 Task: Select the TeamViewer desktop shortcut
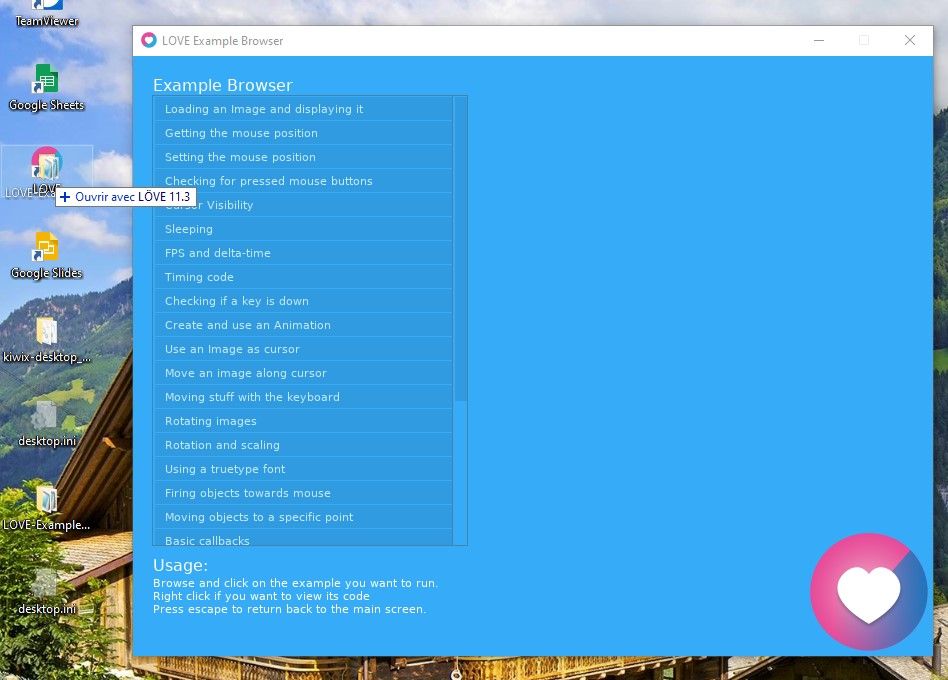click(x=46, y=15)
